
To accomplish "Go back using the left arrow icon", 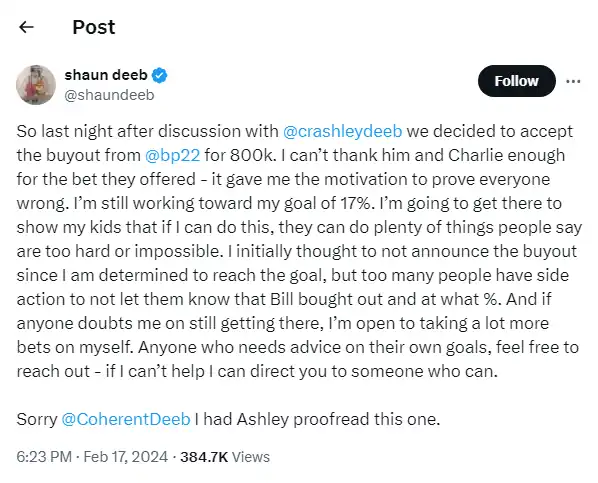I will 26,27.
